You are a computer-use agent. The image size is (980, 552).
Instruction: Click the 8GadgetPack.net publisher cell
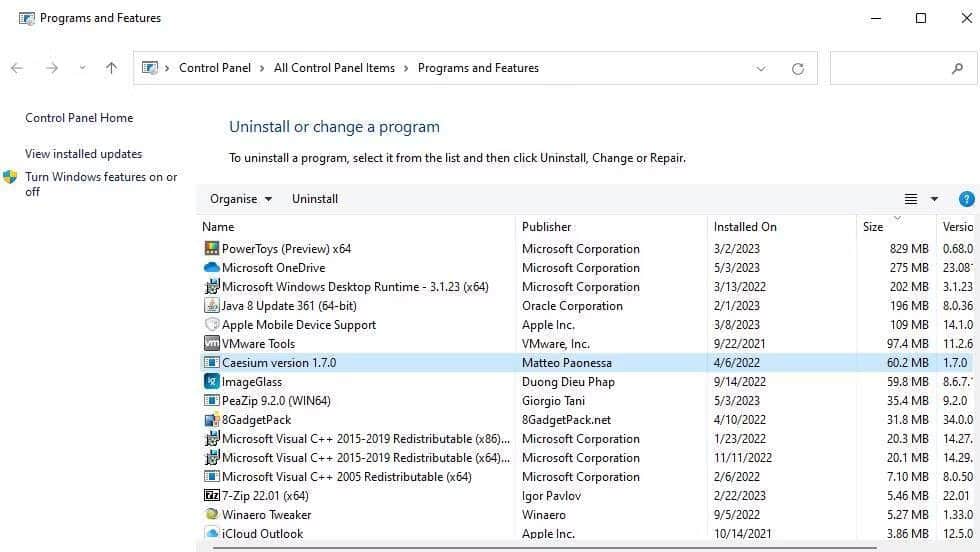point(566,419)
